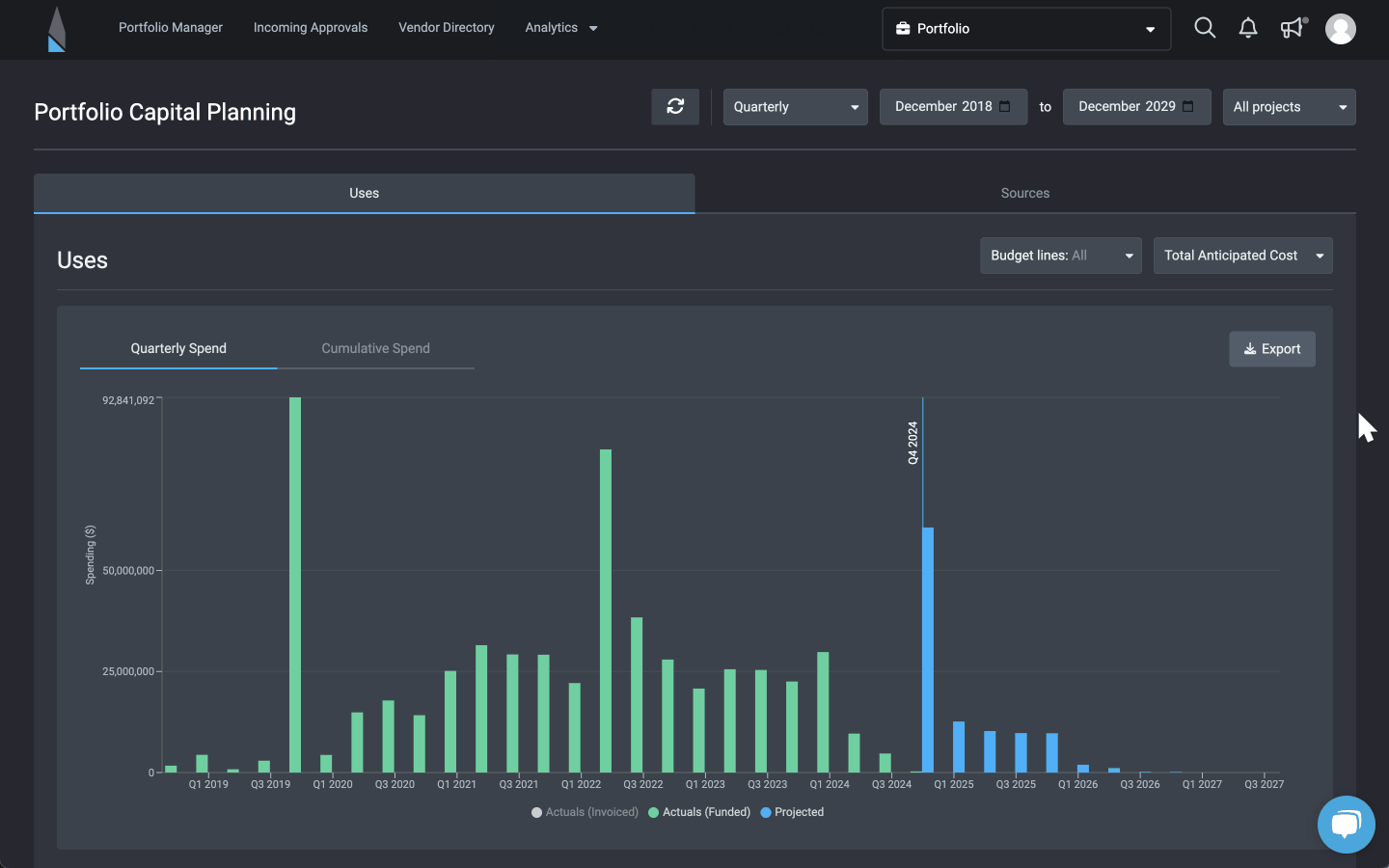The image size is (1389, 868).
Task: Click the 25,000,000 axis label
Action: tap(128, 671)
